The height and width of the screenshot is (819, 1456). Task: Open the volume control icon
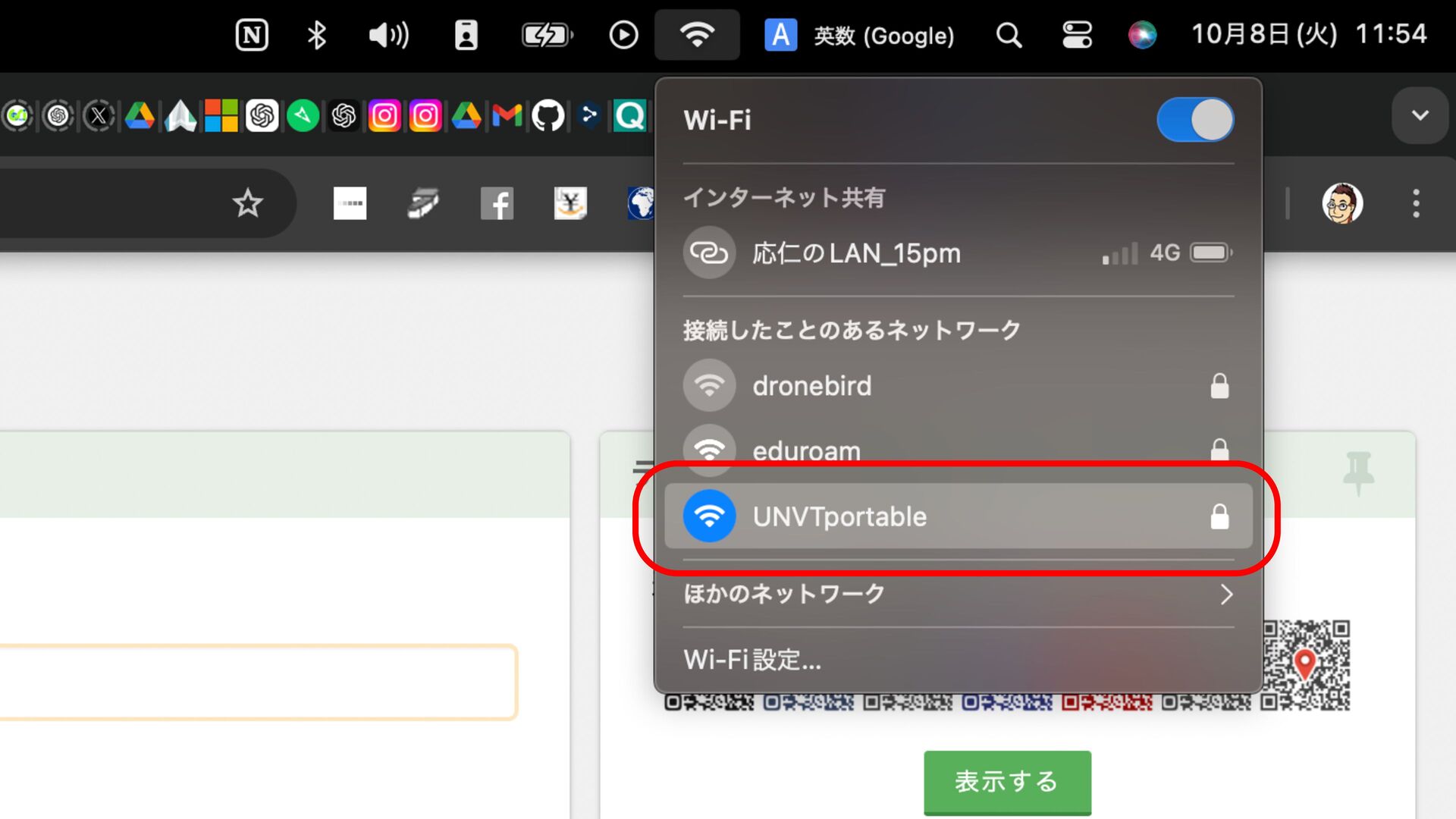point(388,35)
